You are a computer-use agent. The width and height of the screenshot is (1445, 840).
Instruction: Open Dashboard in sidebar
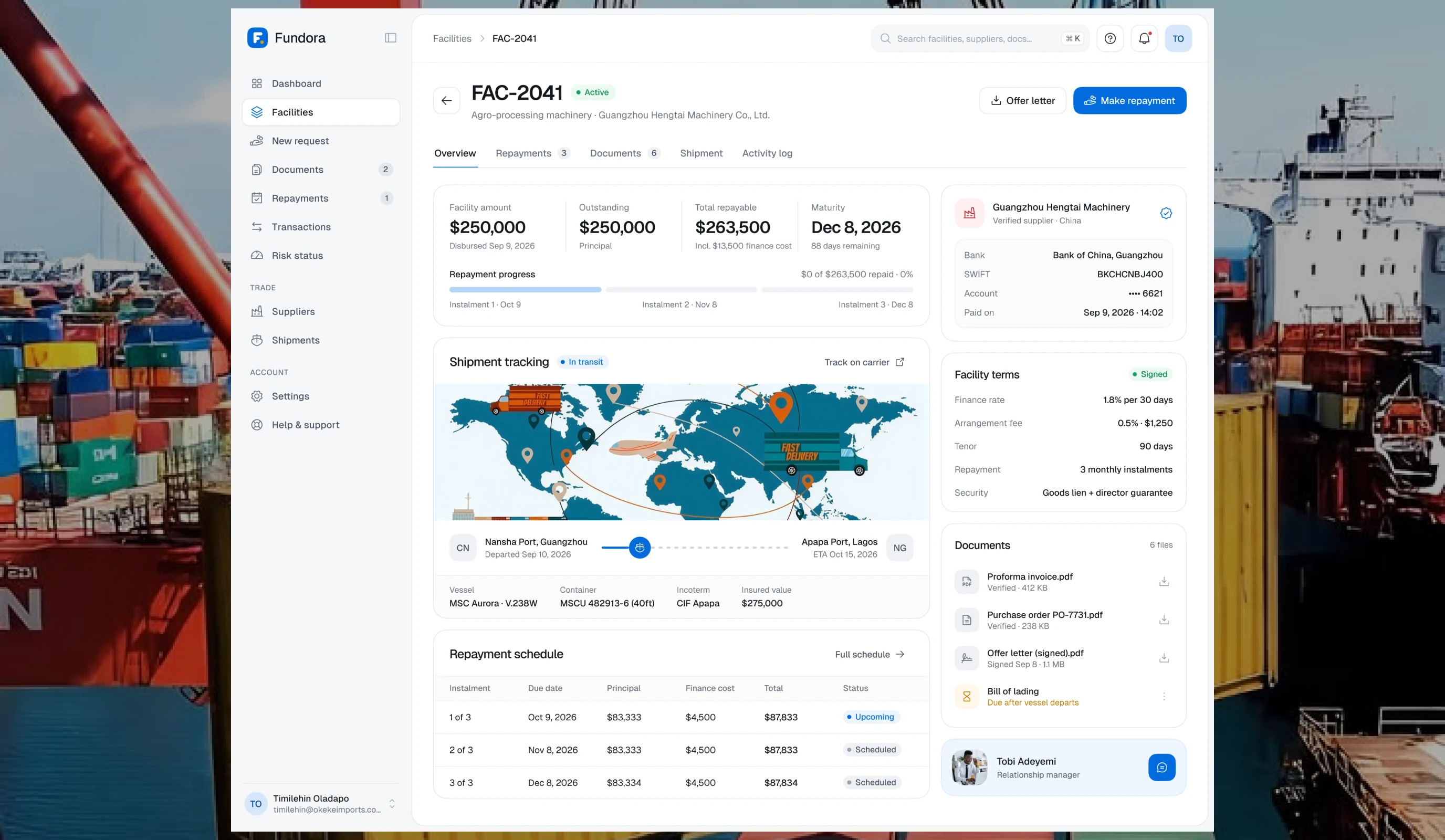point(321,83)
